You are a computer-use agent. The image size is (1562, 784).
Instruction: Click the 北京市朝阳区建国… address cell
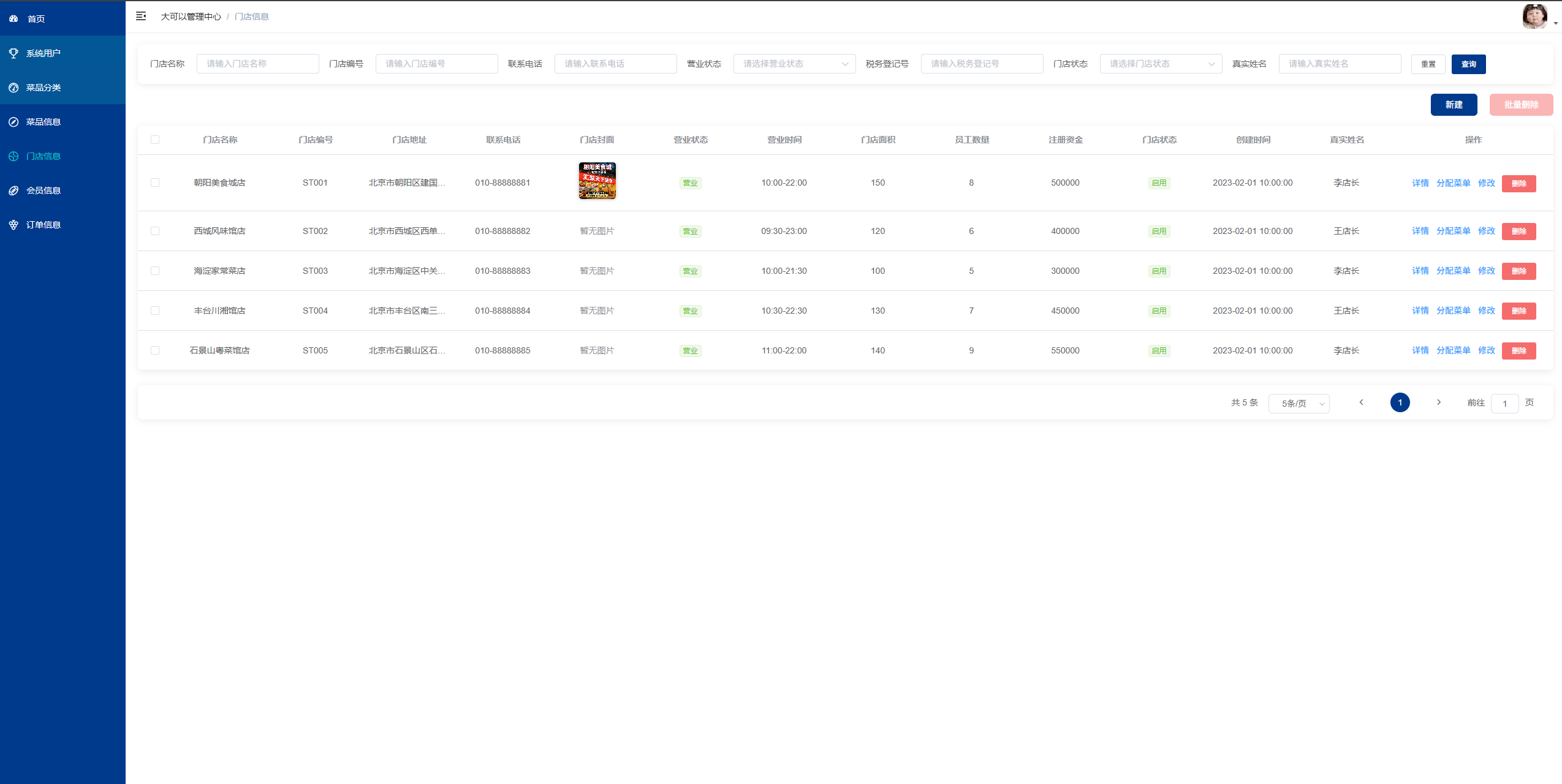pyautogui.click(x=407, y=183)
